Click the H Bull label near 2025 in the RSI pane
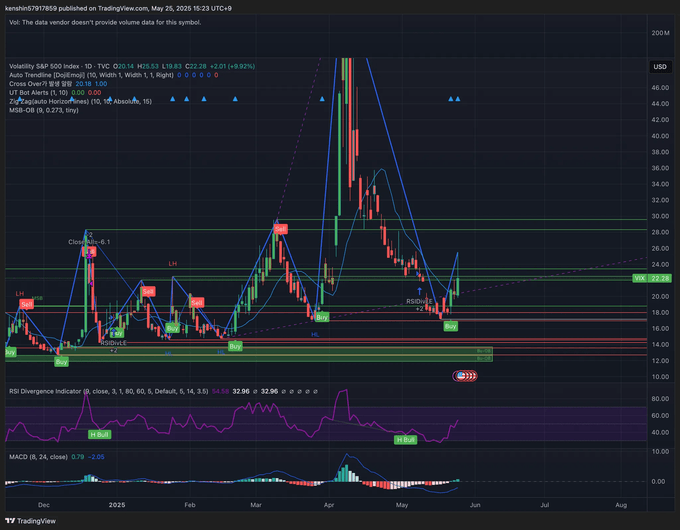The image size is (680, 530). point(99,435)
